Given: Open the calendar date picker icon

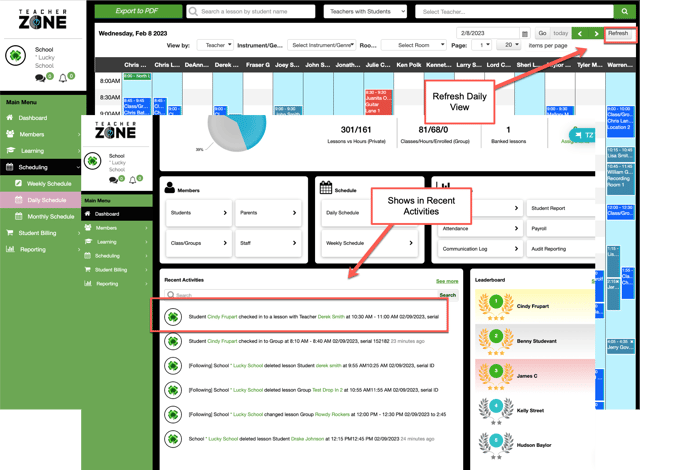Looking at the screenshot, I should tap(525, 33).
